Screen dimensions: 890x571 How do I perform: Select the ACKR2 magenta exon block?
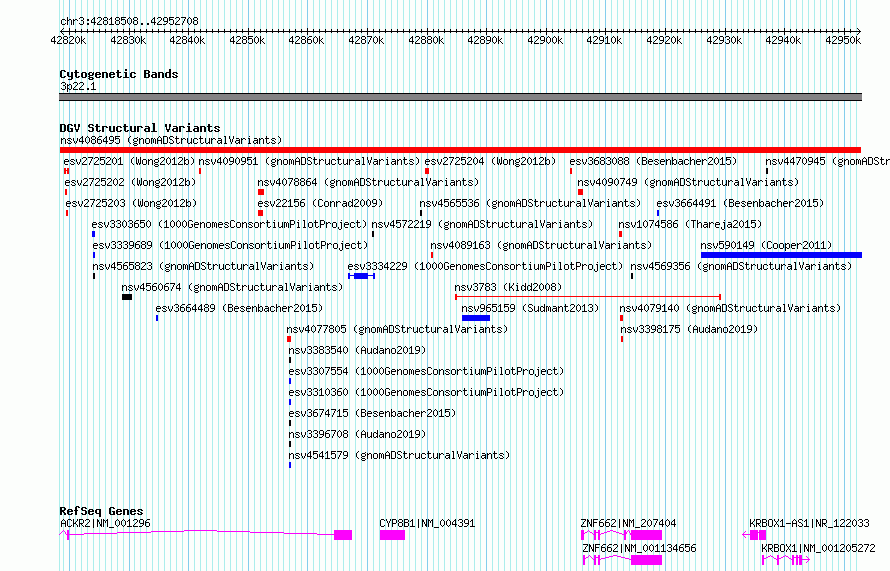(x=343, y=535)
